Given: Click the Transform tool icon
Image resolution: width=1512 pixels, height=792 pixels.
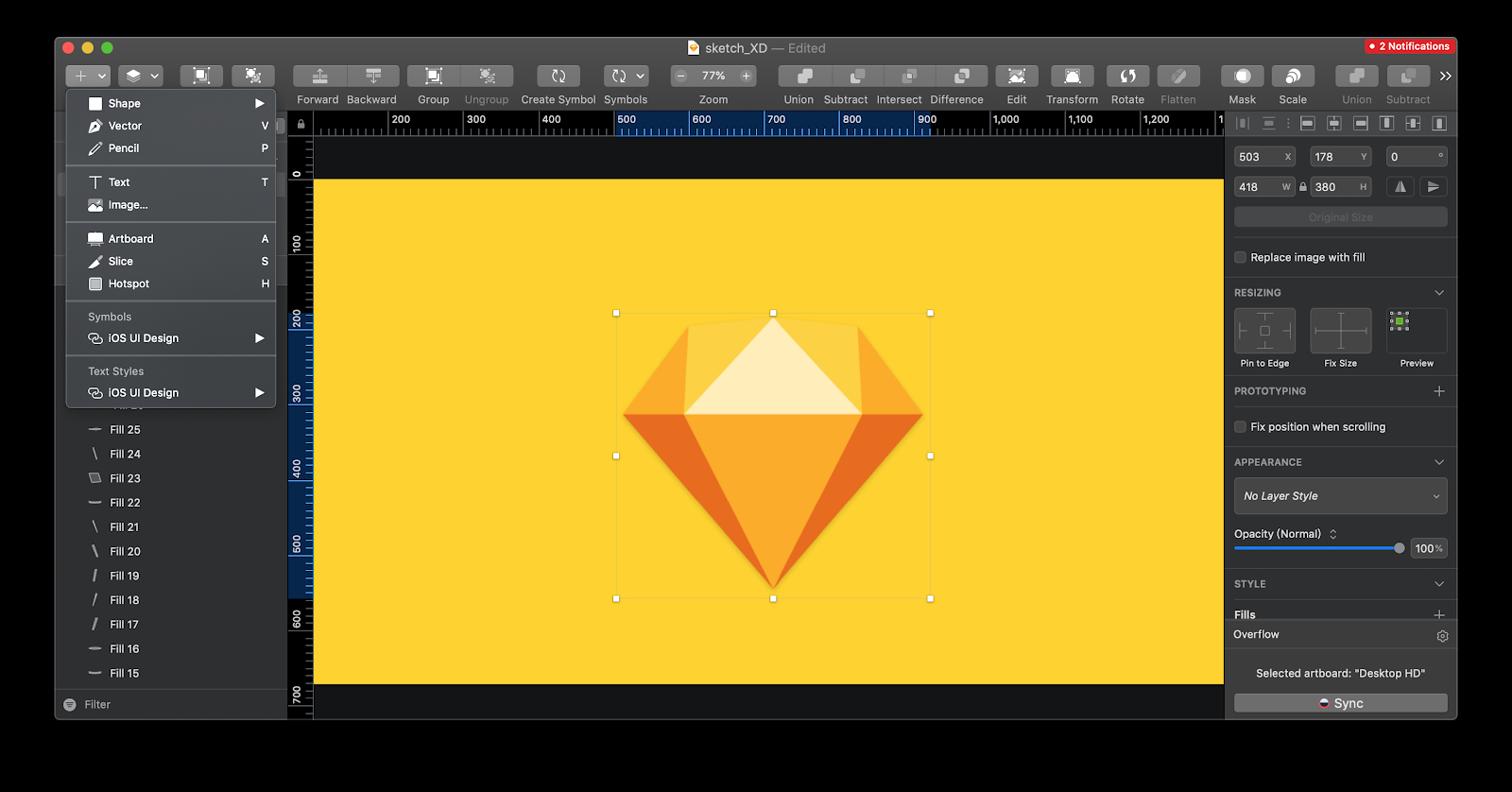Looking at the screenshot, I should [x=1073, y=76].
